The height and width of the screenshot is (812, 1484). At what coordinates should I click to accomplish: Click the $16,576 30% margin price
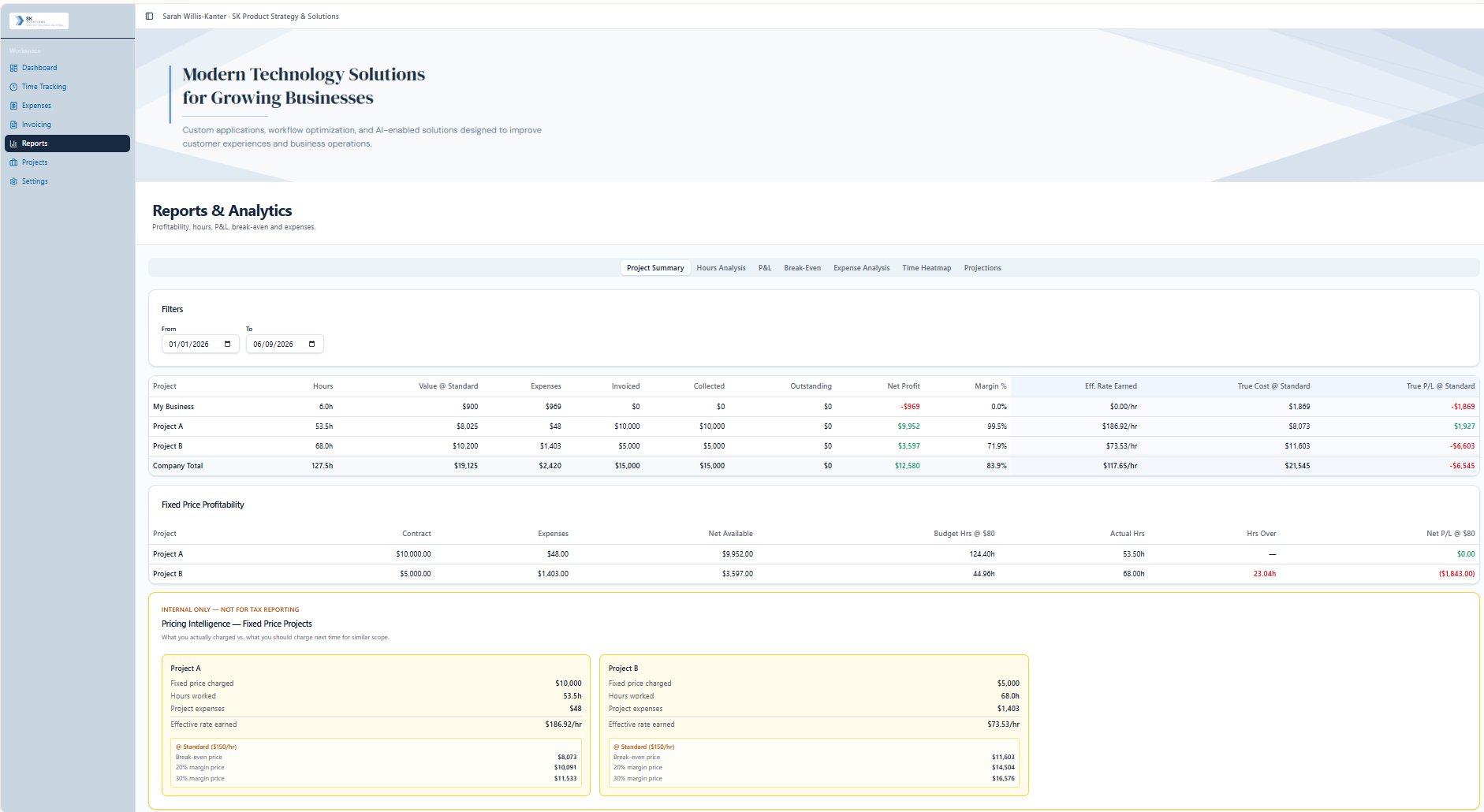point(1003,778)
